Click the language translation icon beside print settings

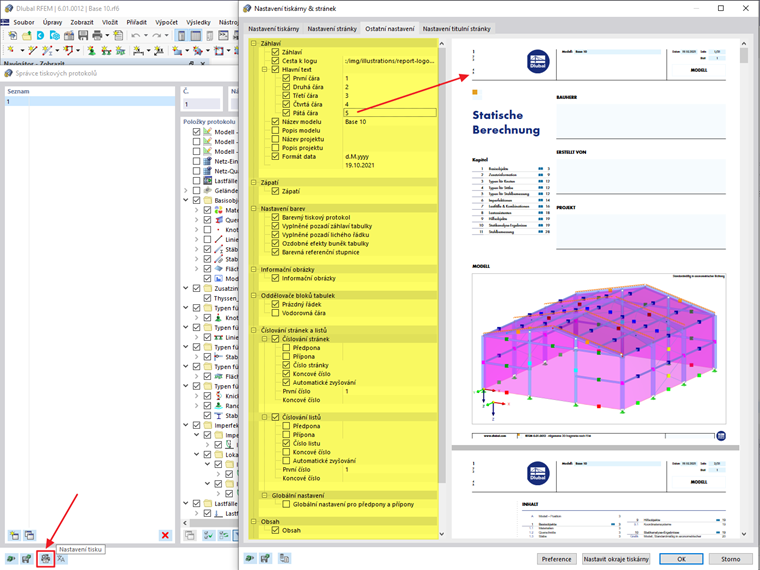click(x=61, y=559)
